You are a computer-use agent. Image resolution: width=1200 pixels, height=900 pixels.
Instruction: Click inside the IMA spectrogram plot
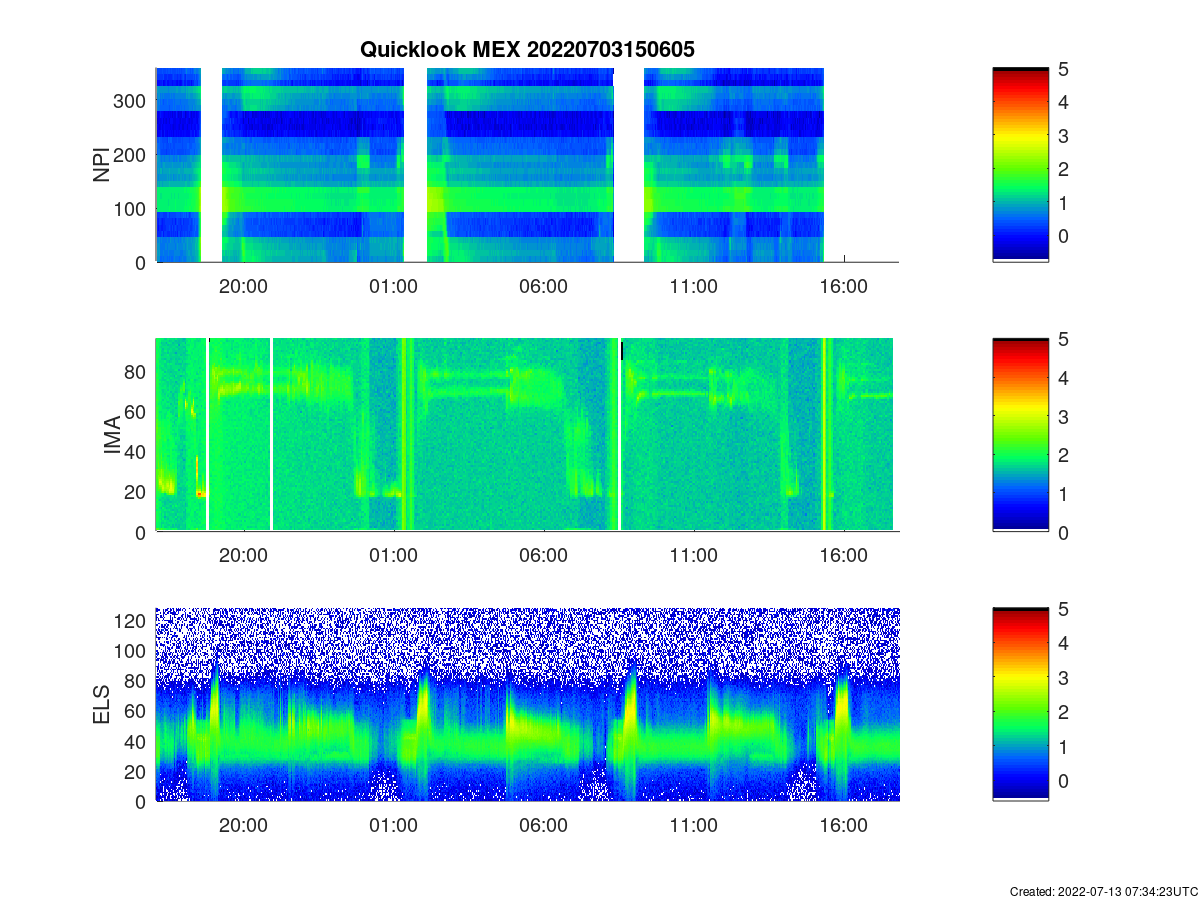pyautogui.click(x=527, y=435)
